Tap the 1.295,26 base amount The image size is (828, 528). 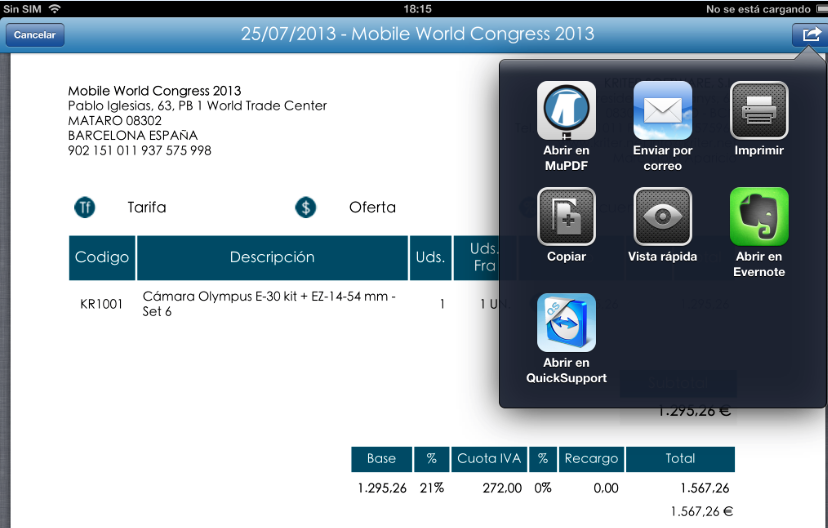click(382, 488)
